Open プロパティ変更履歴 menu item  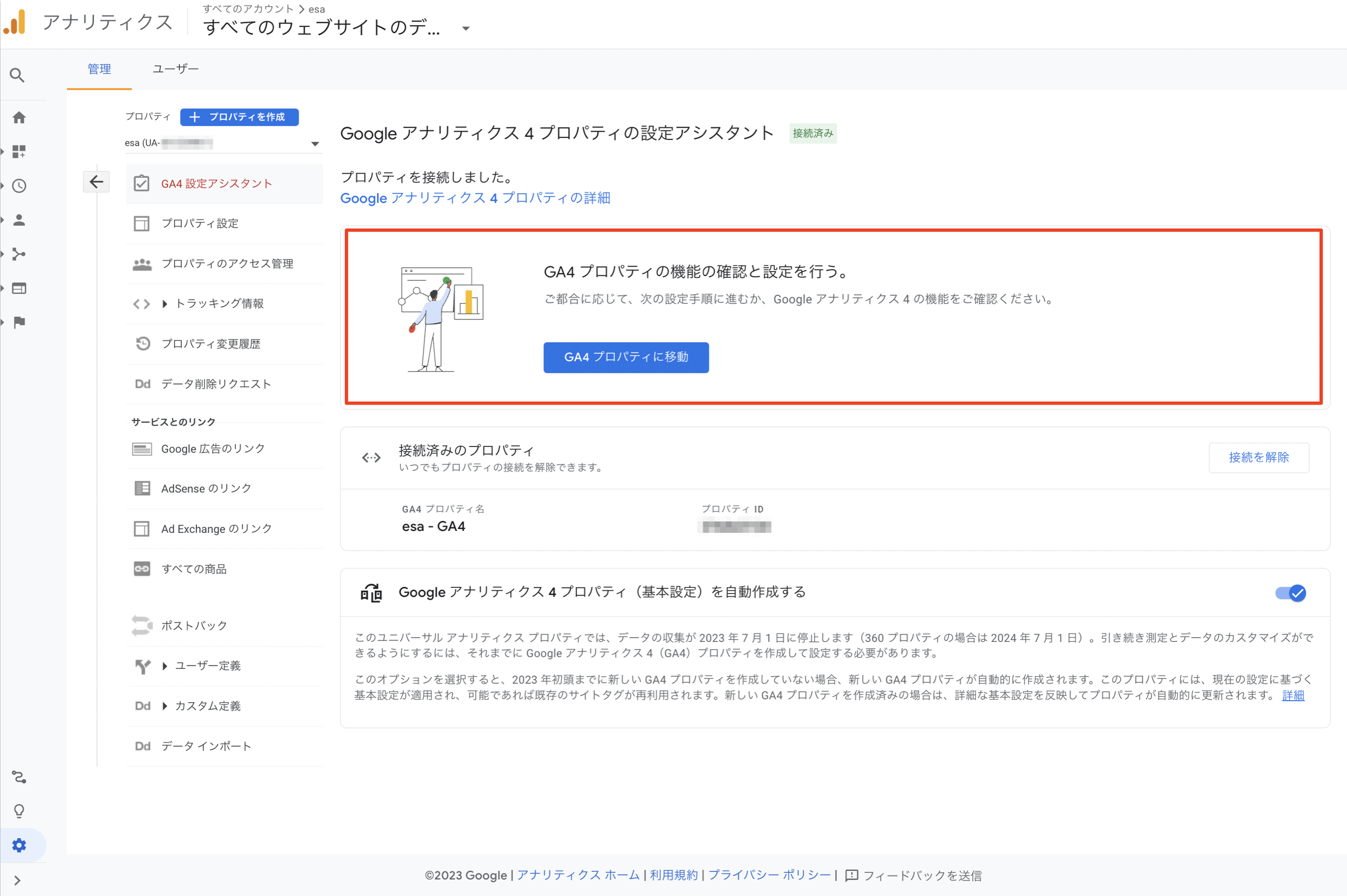pos(224,343)
